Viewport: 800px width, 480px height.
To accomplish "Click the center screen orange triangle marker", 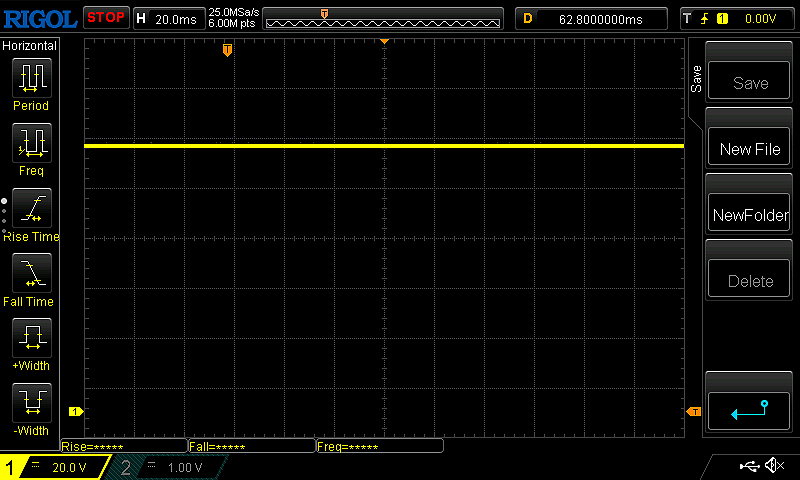I will coord(384,41).
